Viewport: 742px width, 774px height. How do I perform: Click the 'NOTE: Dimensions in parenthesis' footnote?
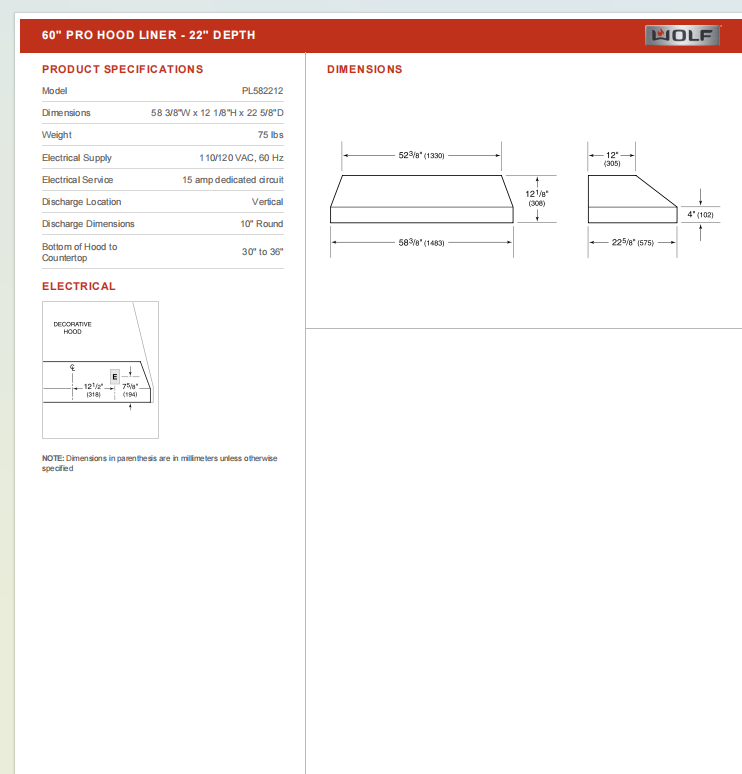[159, 463]
